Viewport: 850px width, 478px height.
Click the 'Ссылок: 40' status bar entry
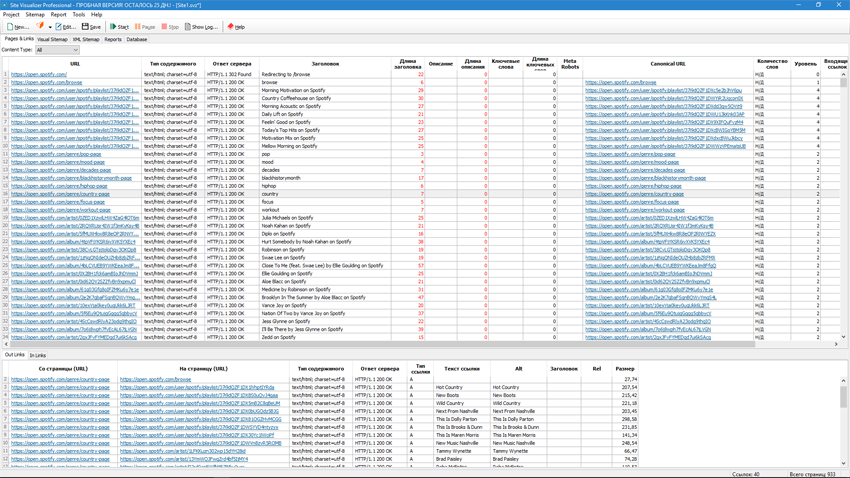pyautogui.click(x=745, y=474)
